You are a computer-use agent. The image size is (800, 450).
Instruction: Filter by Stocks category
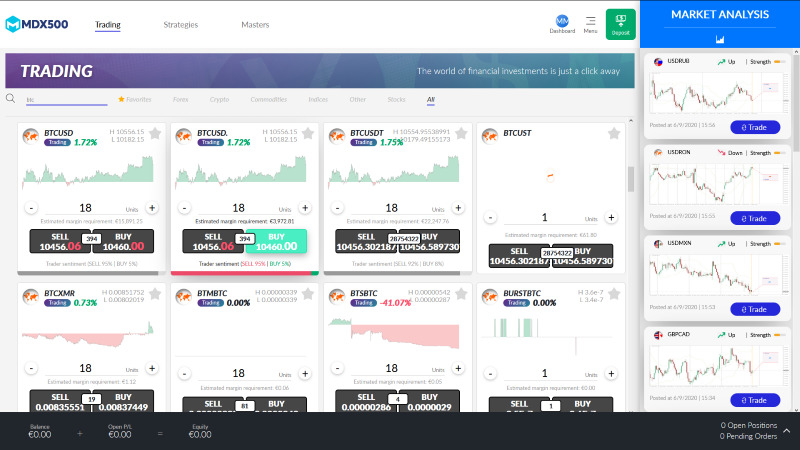click(x=396, y=99)
